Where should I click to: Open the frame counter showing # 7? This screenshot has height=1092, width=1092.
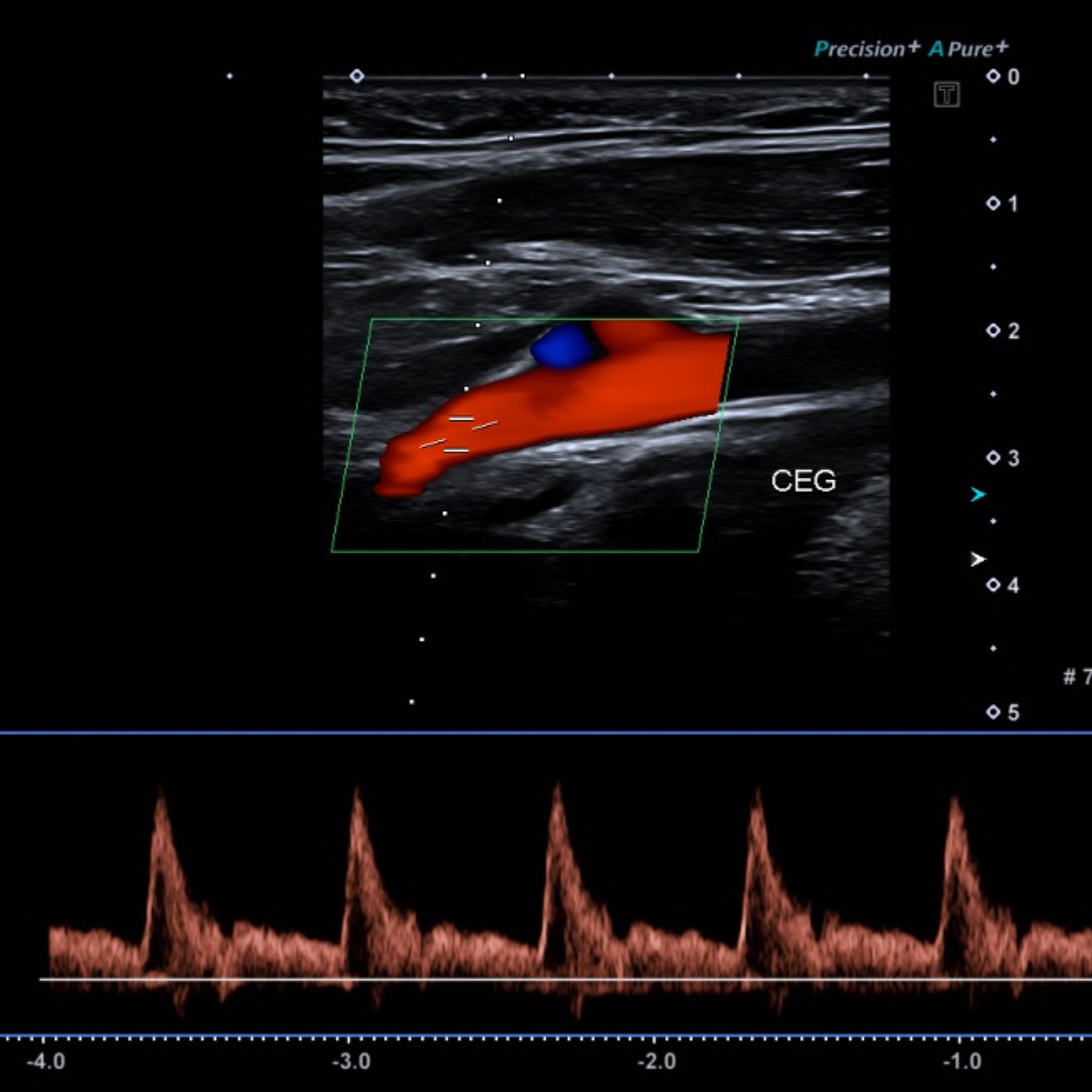tap(1075, 678)
